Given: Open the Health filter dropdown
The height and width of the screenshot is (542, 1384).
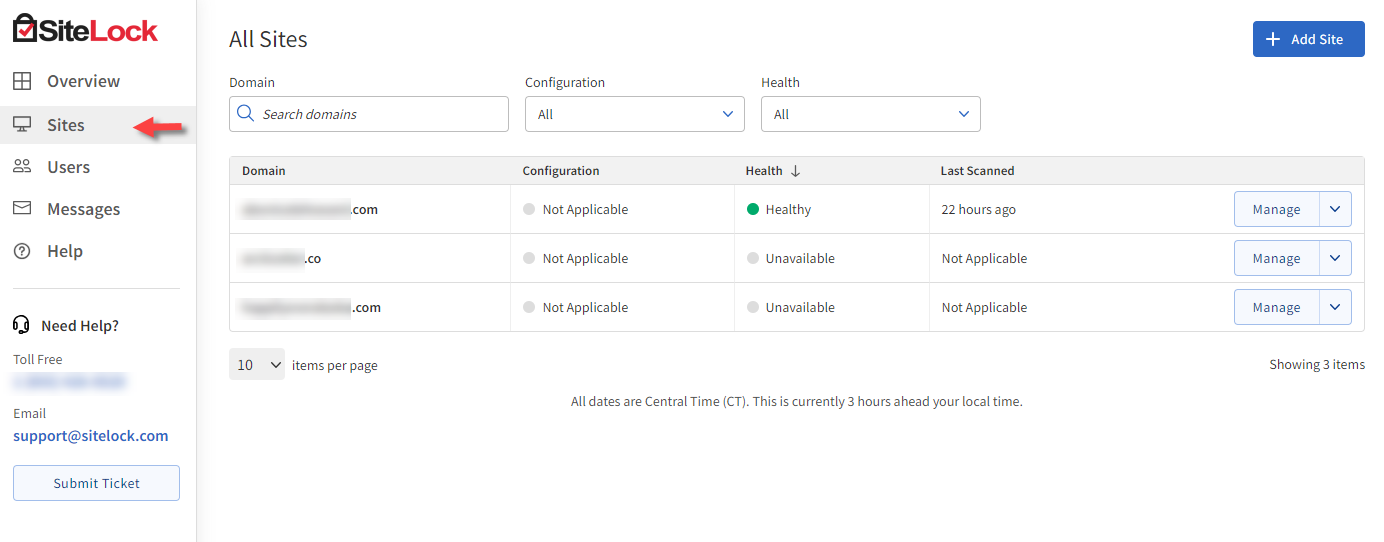Looking at the screenshot, I should [x=870, y=114].
